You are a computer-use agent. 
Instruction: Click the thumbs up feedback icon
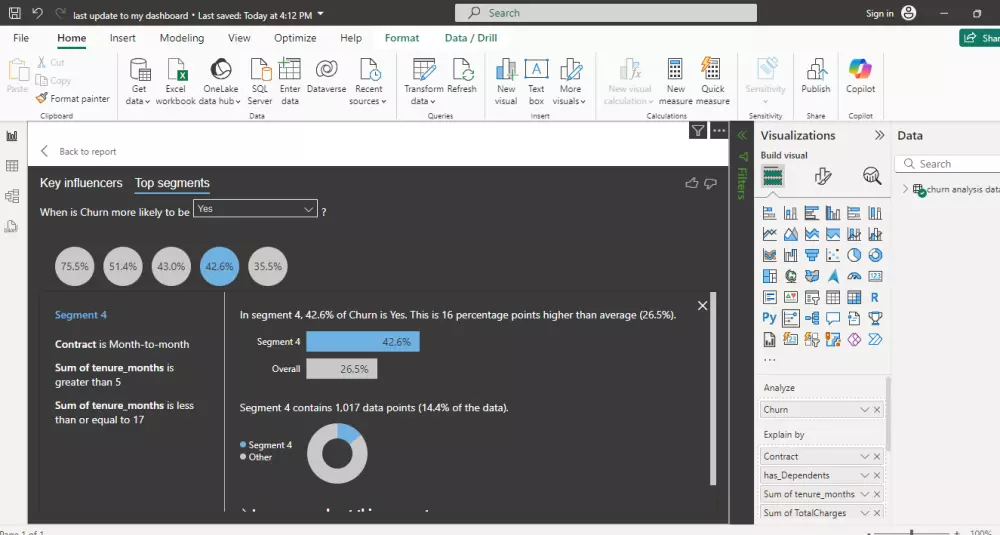[x=692, y=184]
